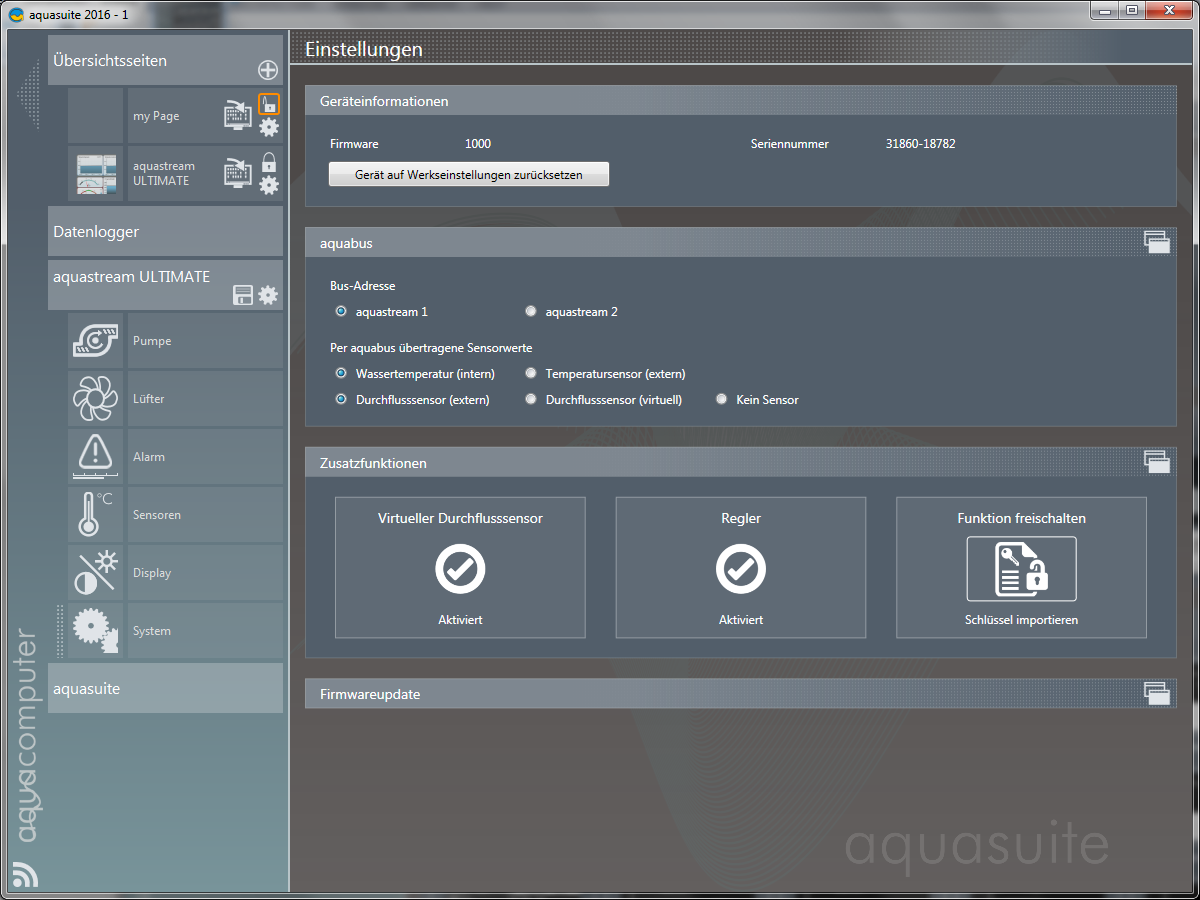Select Durchflusssensor (extern) radio option

coord(341,400)
